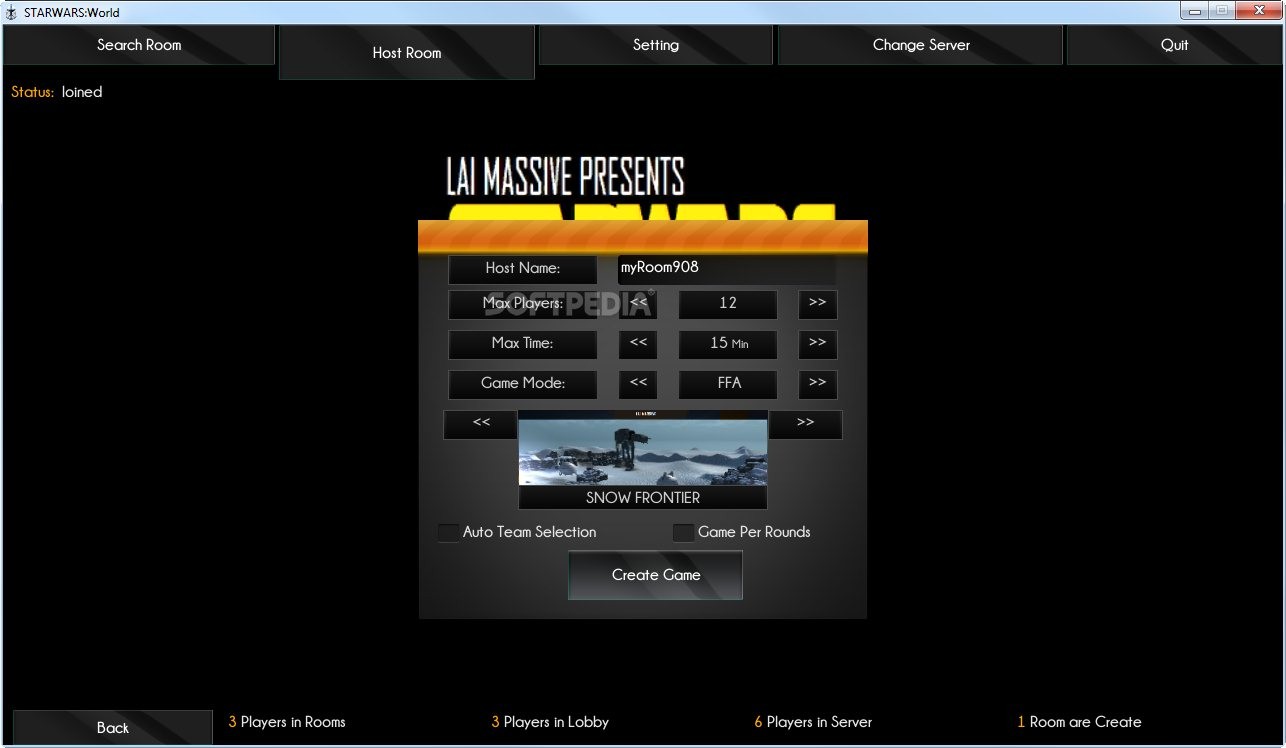The image size is (1286, 748).
Task: Click the Game Mode value FFA
Action: pyautogui.click(x=728, y=384)
